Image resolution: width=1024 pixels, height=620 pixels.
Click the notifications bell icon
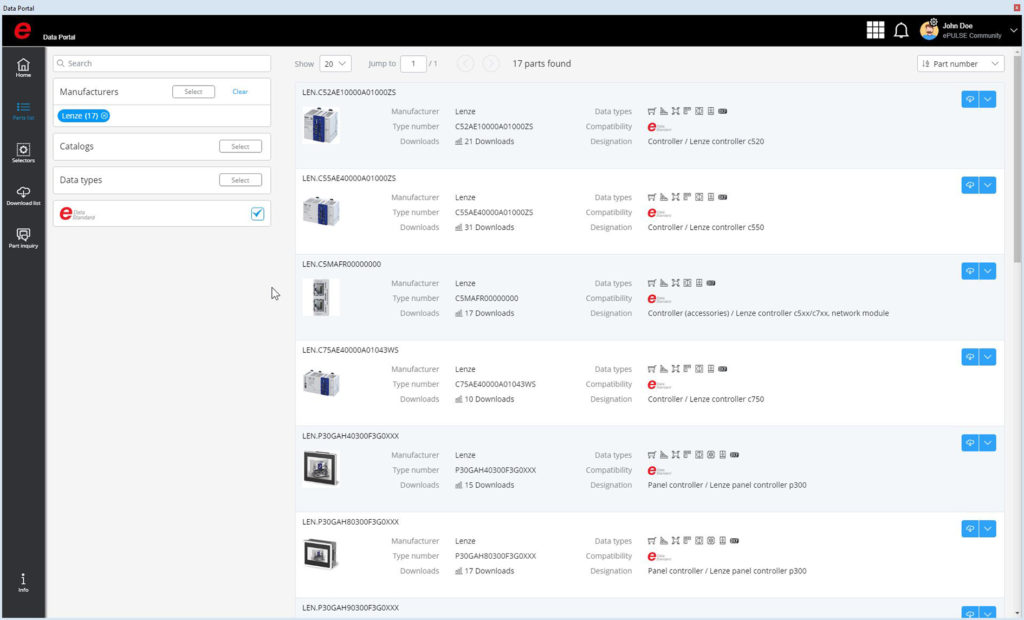(x=901, y=31)
